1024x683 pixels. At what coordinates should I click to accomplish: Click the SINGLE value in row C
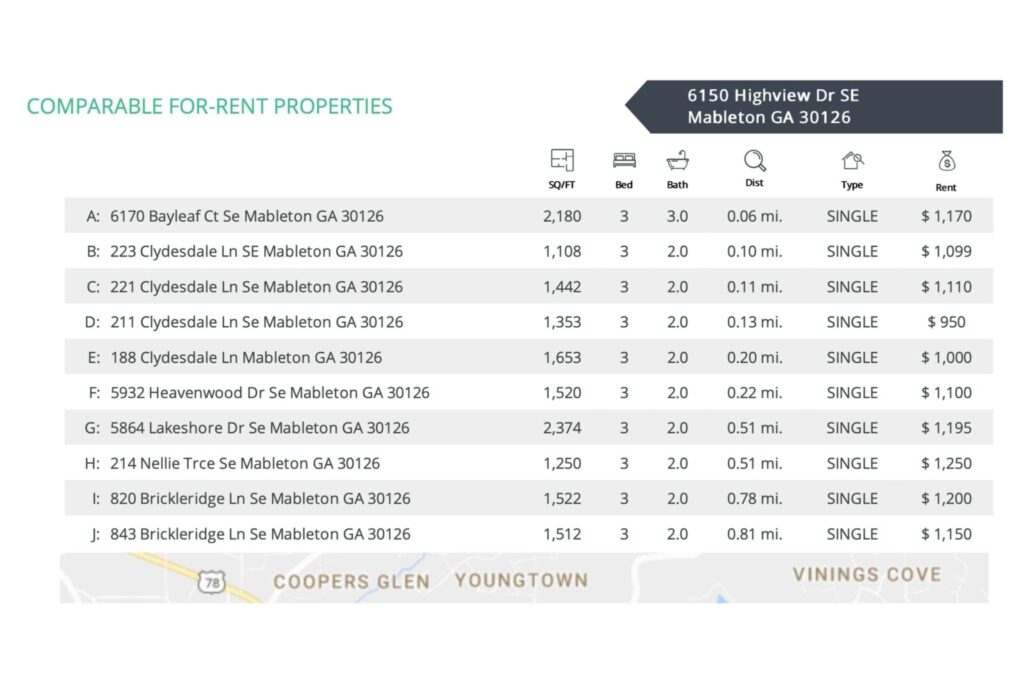[x=851, y=287]
